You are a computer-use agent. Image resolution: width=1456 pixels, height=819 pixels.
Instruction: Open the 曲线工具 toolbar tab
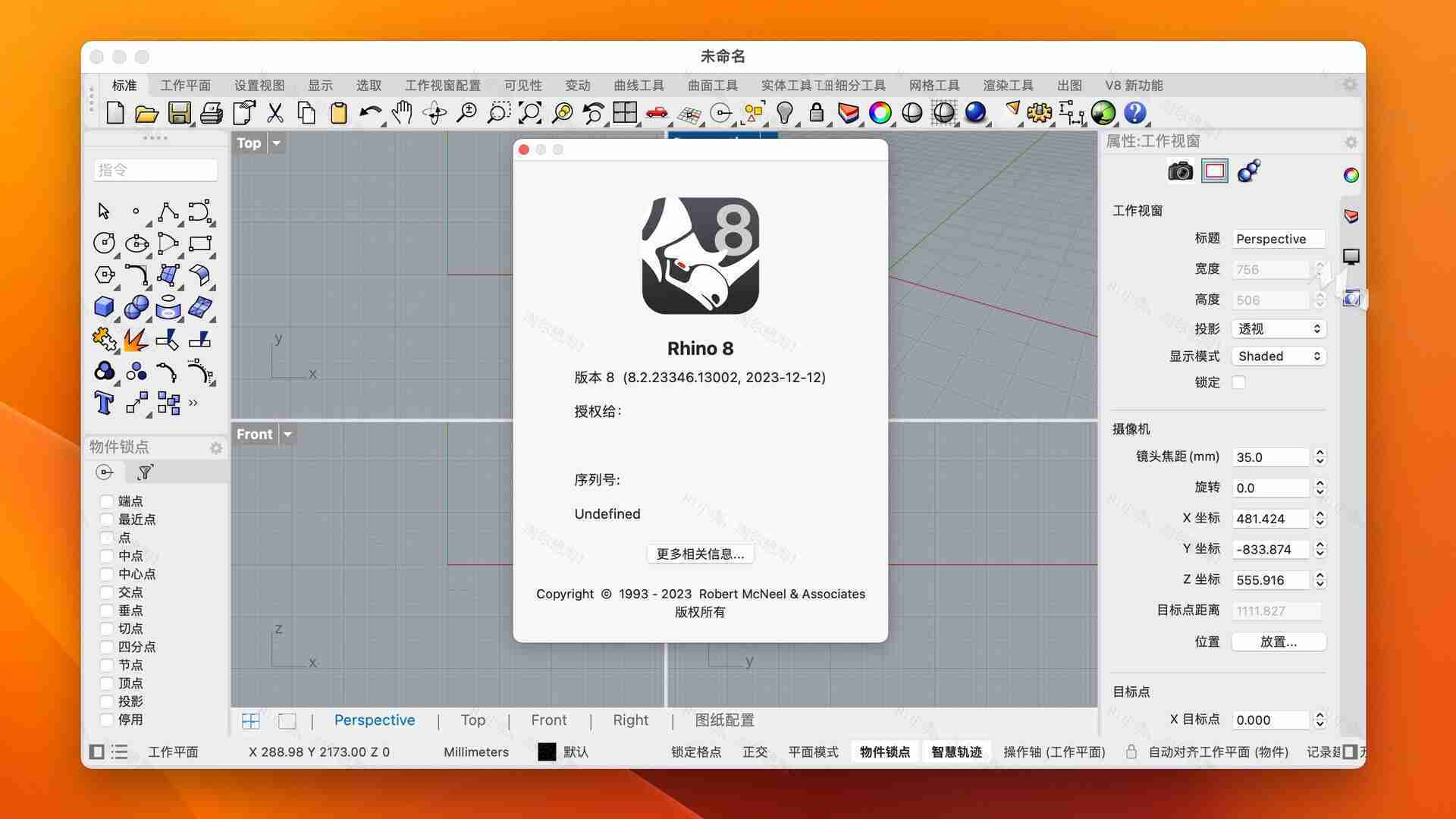pos(639,86)
